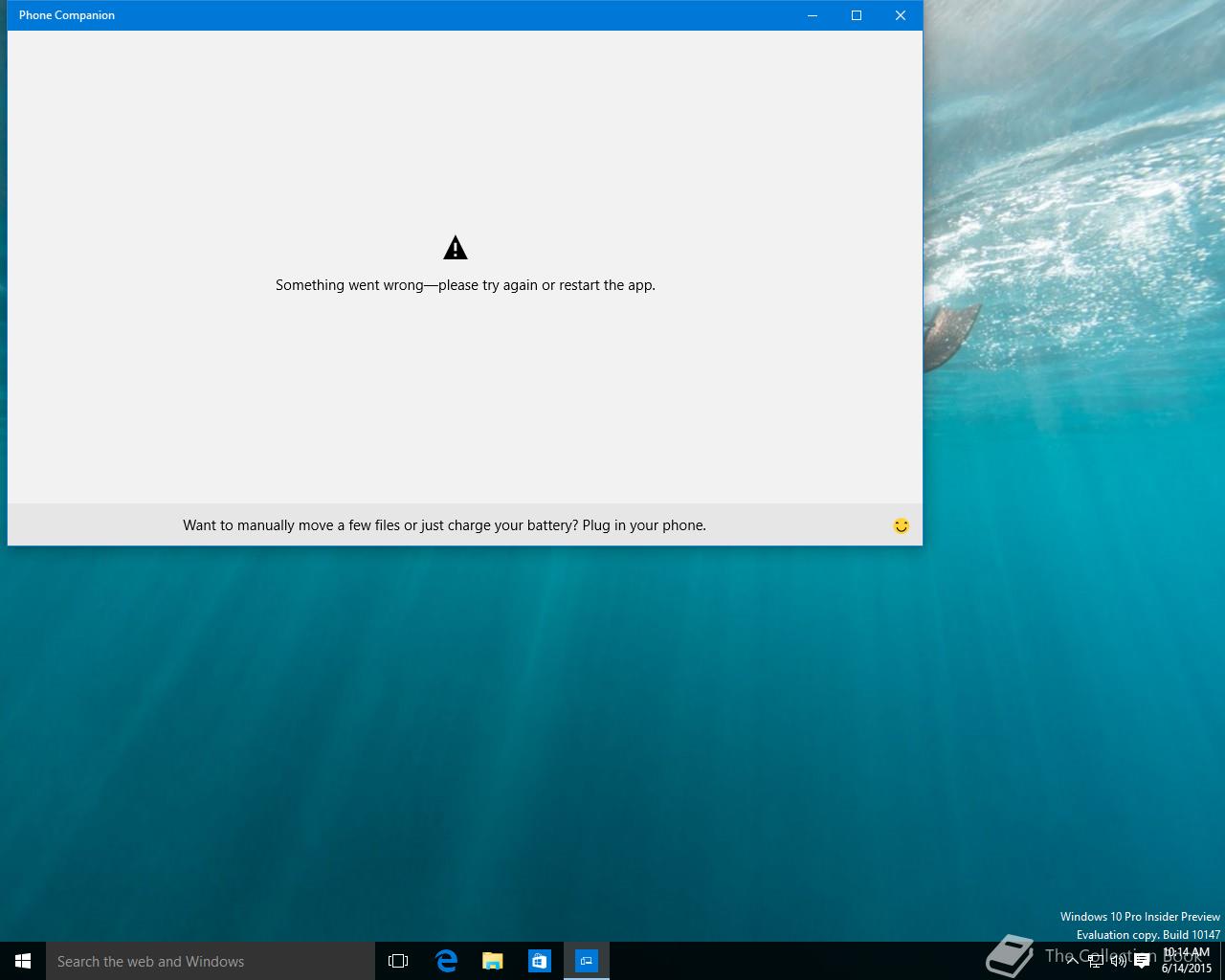
Task: Launch Microsoft Edge from the taskbar
Action: pos(446,961)
